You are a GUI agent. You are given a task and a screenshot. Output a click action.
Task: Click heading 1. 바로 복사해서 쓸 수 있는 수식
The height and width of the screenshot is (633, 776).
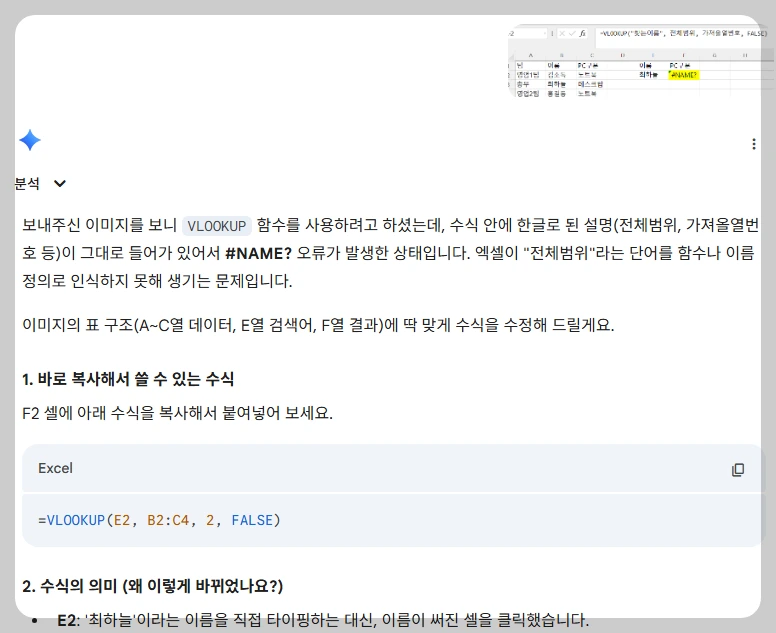pyautogui.click(x=128, y=379)
